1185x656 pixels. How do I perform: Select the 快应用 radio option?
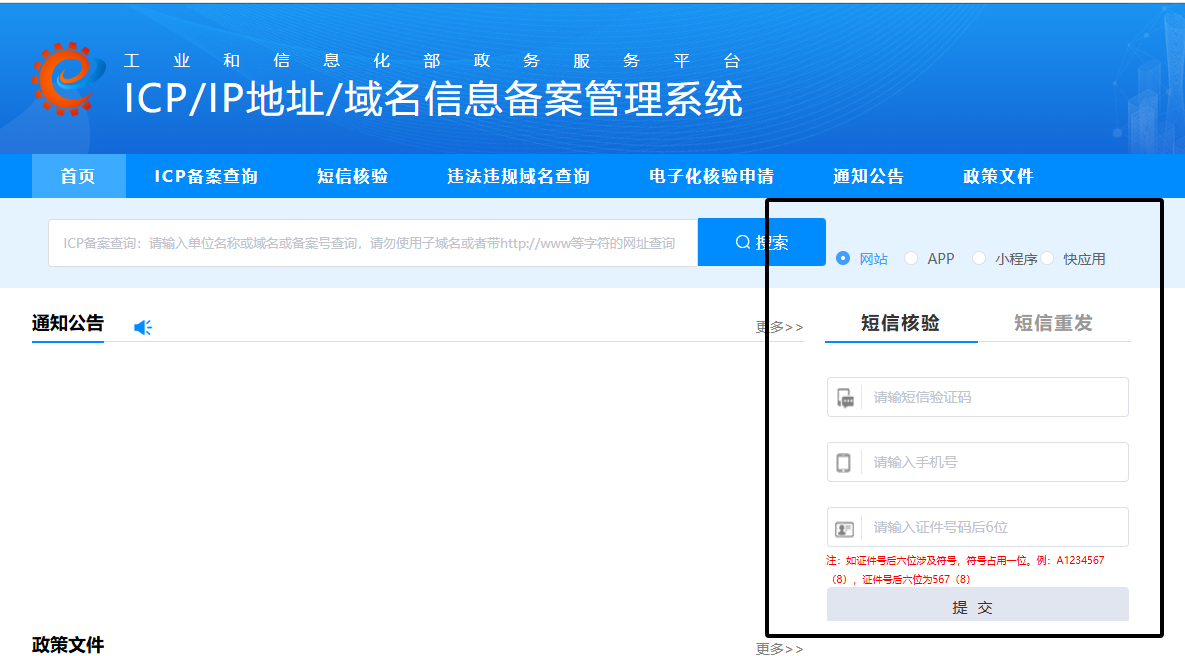tap(1047, 258)
